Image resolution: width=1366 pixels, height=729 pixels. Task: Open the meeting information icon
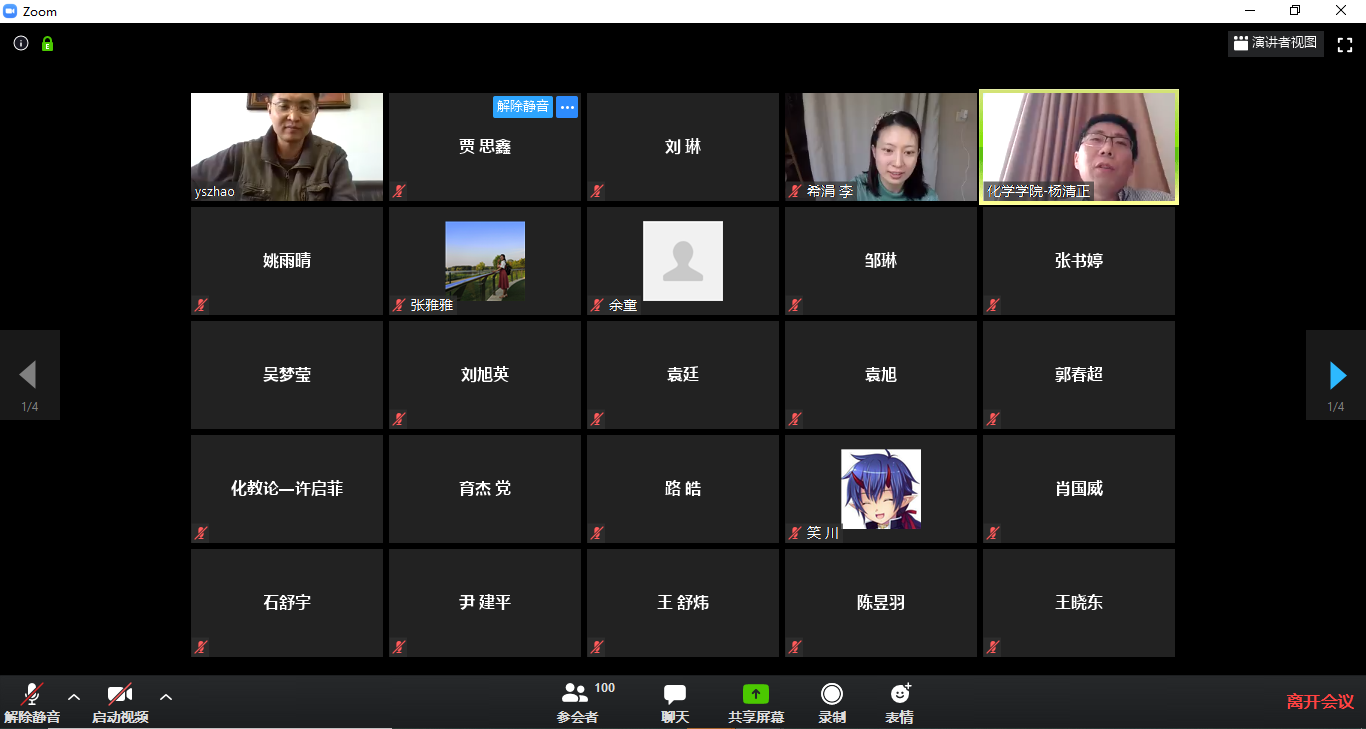pyautogui.click(x=21, y=43)
